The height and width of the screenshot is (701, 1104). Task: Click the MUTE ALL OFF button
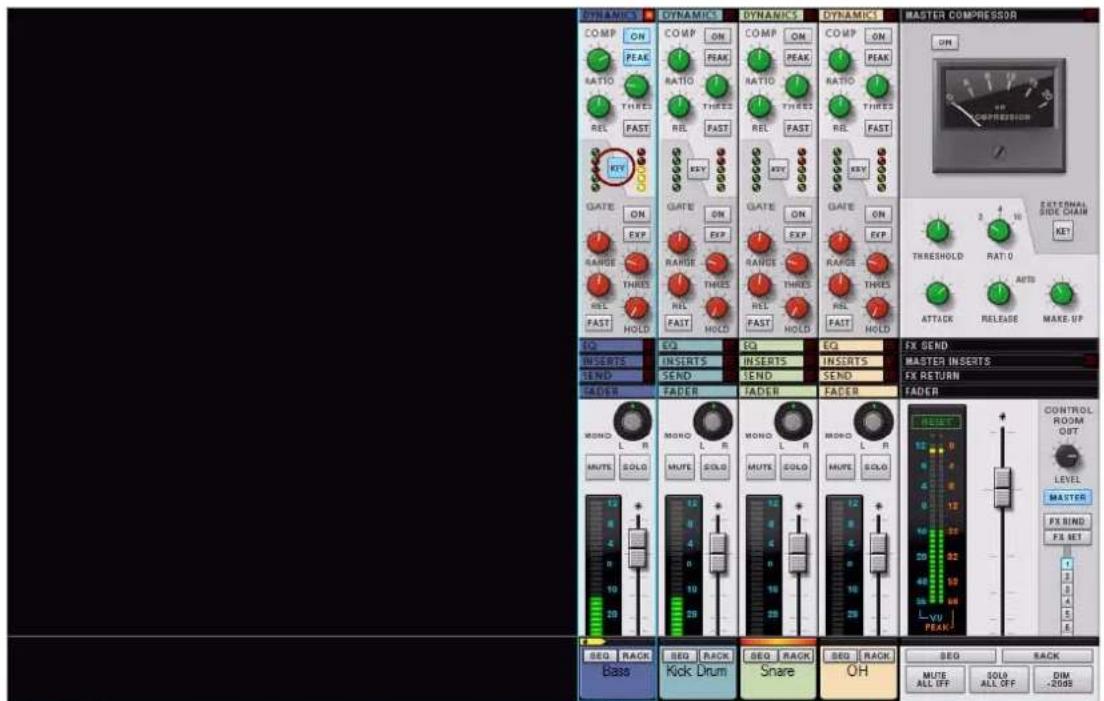(x=934, y=679)
